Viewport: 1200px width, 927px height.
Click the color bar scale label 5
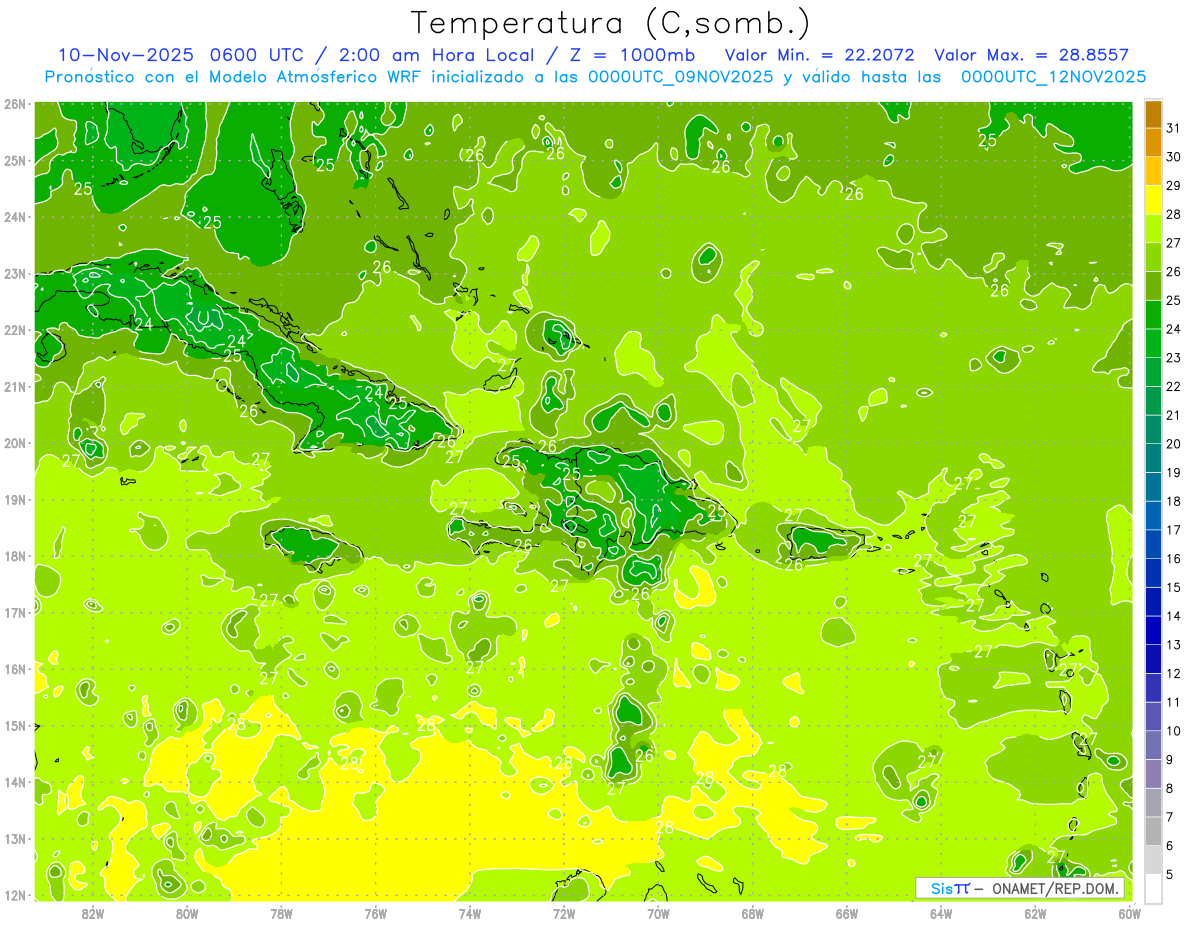pos(1171,874)
